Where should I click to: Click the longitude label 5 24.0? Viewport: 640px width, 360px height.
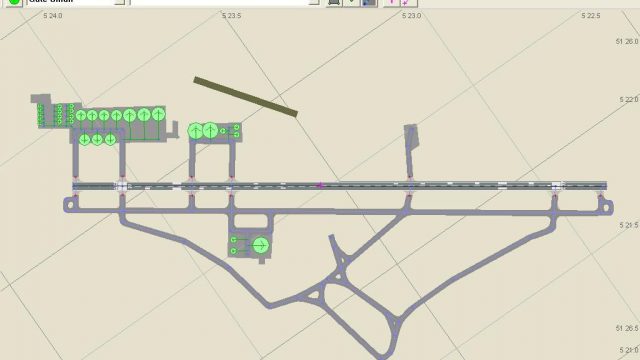tap(53, 16)
